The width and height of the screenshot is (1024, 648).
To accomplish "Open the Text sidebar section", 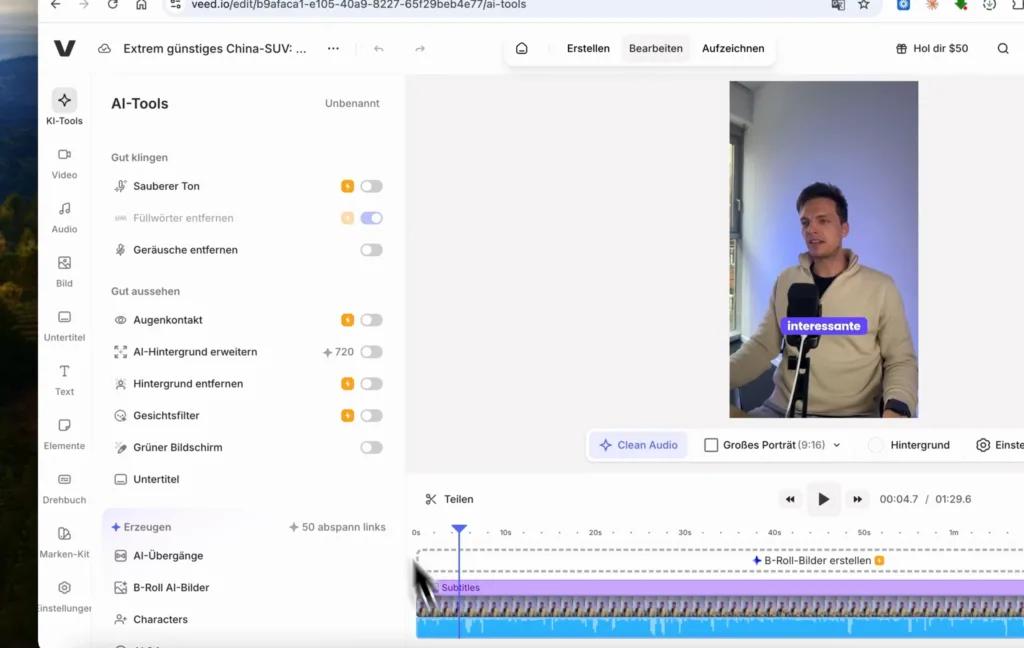I will coord(64,380).
